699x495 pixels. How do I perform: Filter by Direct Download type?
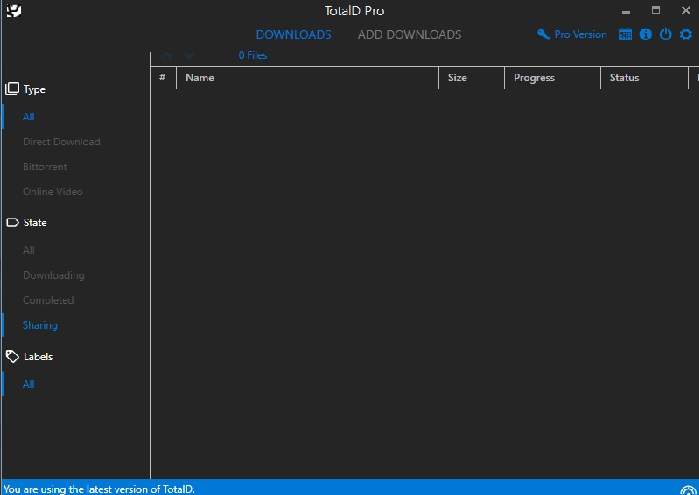click(62, 141)
